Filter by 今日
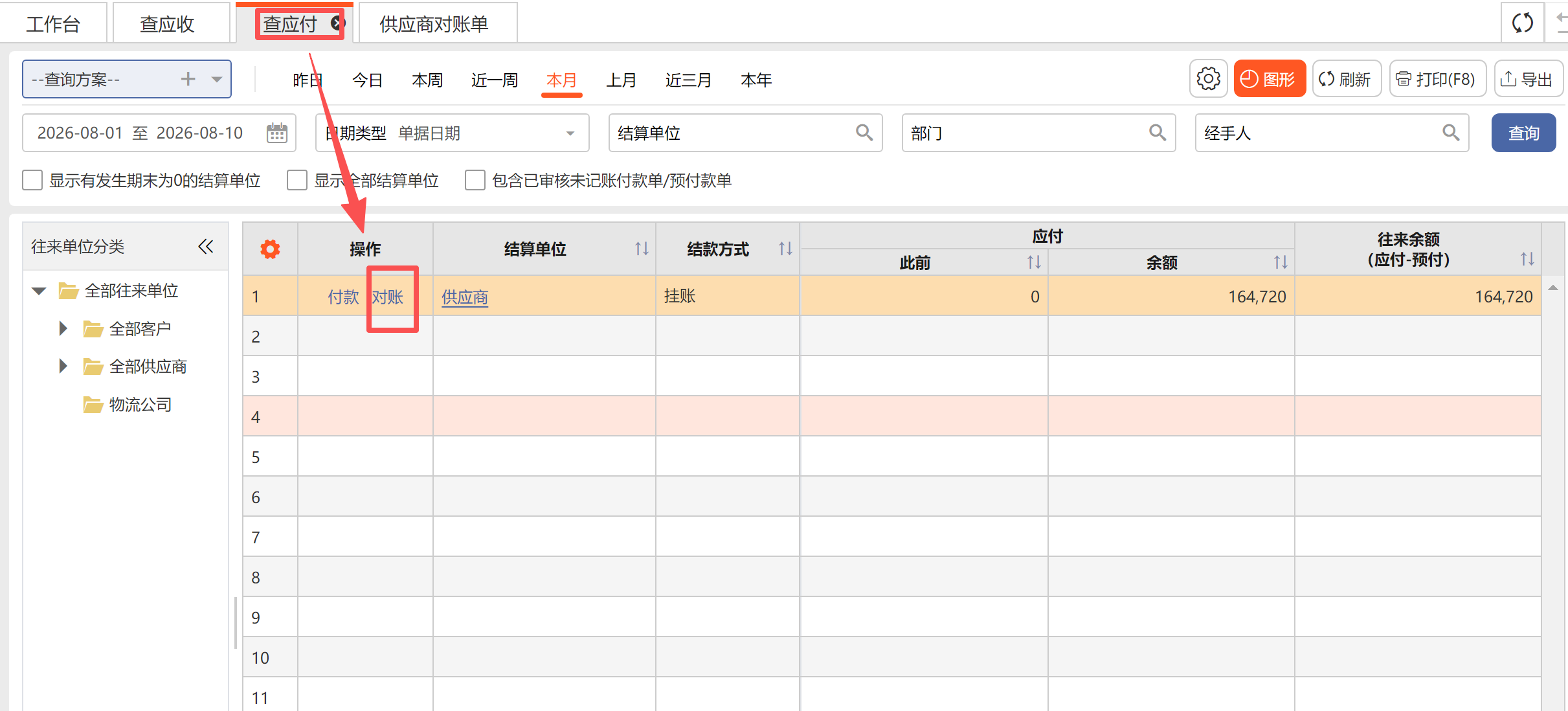Viewport: 1568px width, 711px height. coord(367,80)
